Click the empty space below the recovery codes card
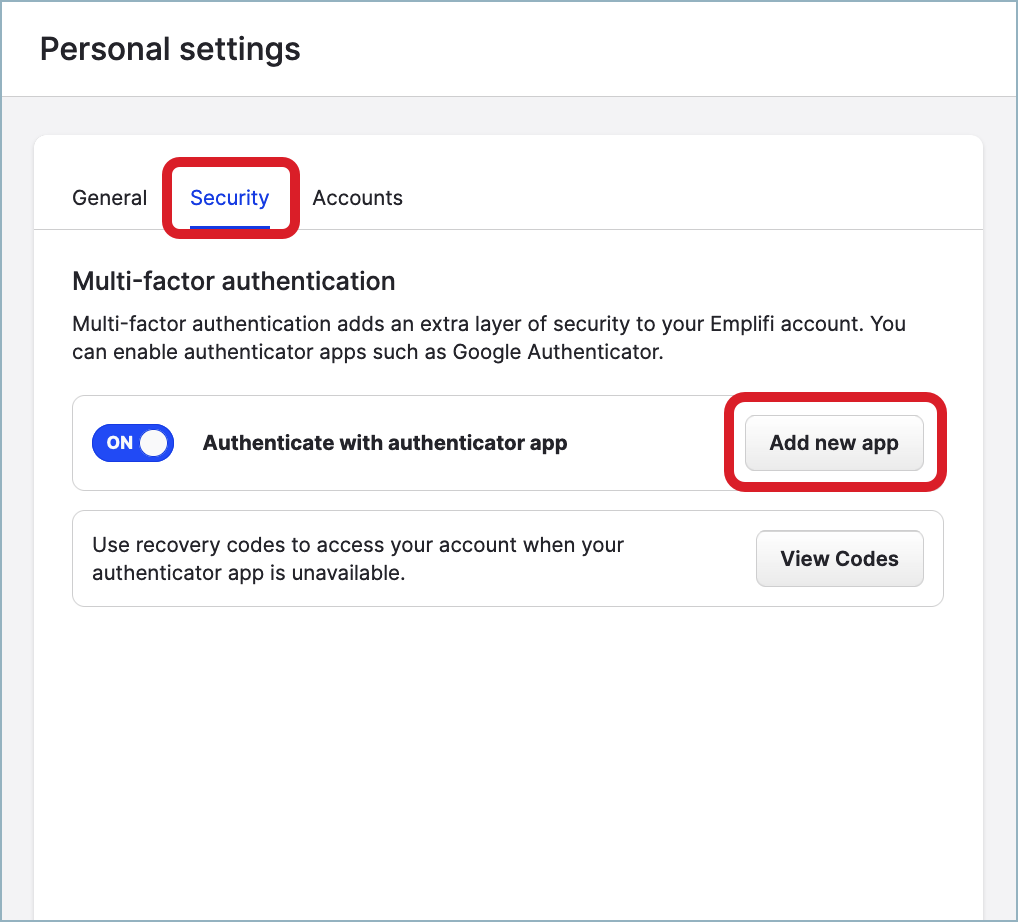The height and width of the screenshot is (922, 1018). (x=508, y=750)
